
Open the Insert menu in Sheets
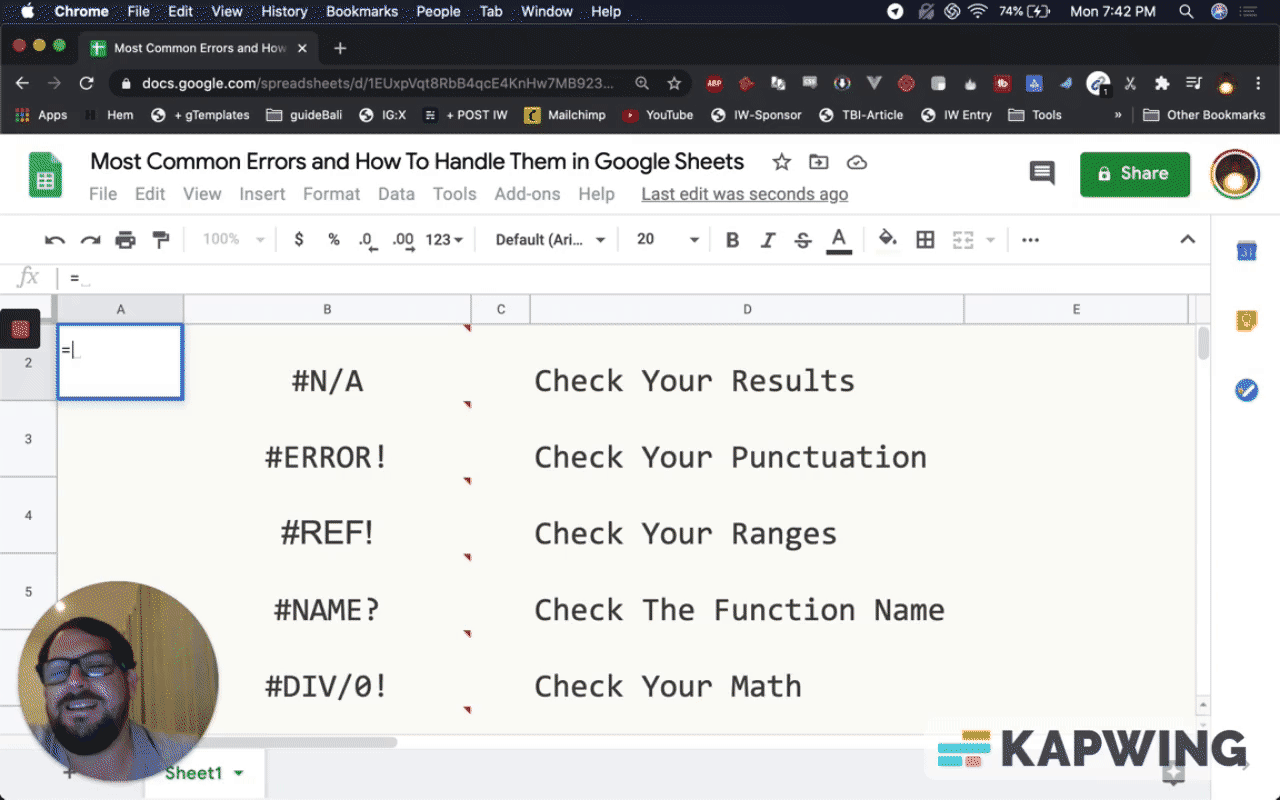point(262,194)
